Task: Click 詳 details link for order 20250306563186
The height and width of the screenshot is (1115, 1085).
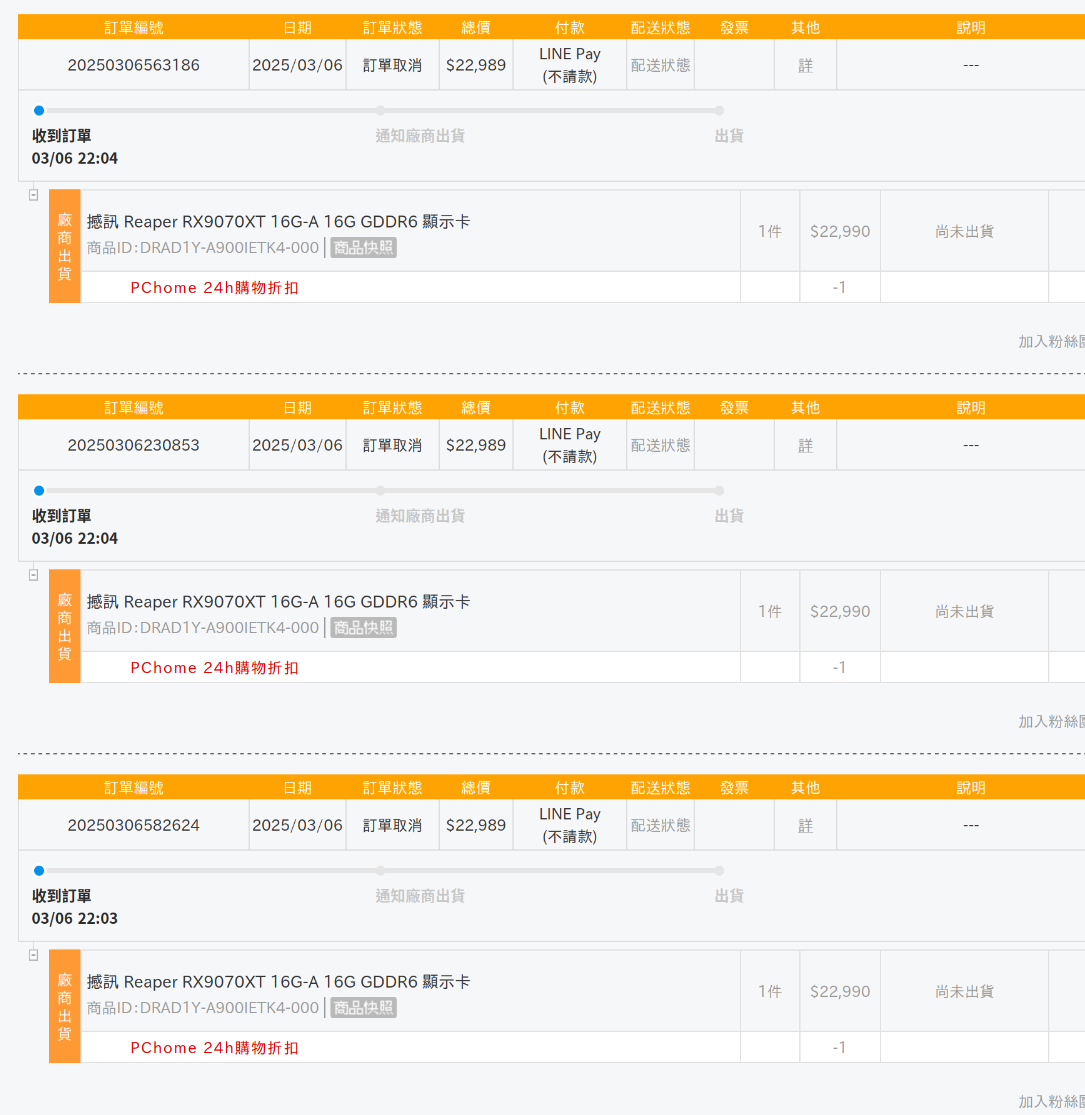Action: point(805,65)
